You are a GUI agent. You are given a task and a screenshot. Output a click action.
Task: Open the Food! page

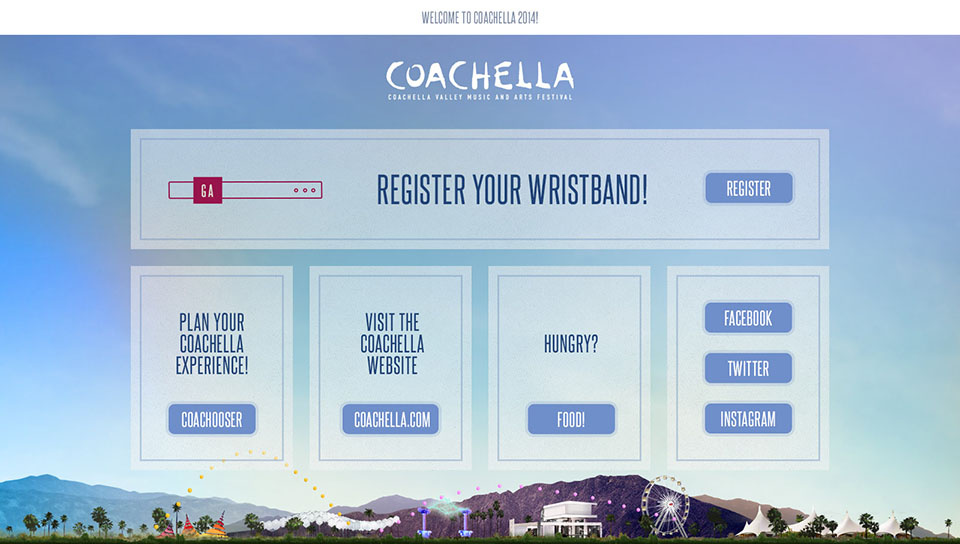[x=571, y=419]
